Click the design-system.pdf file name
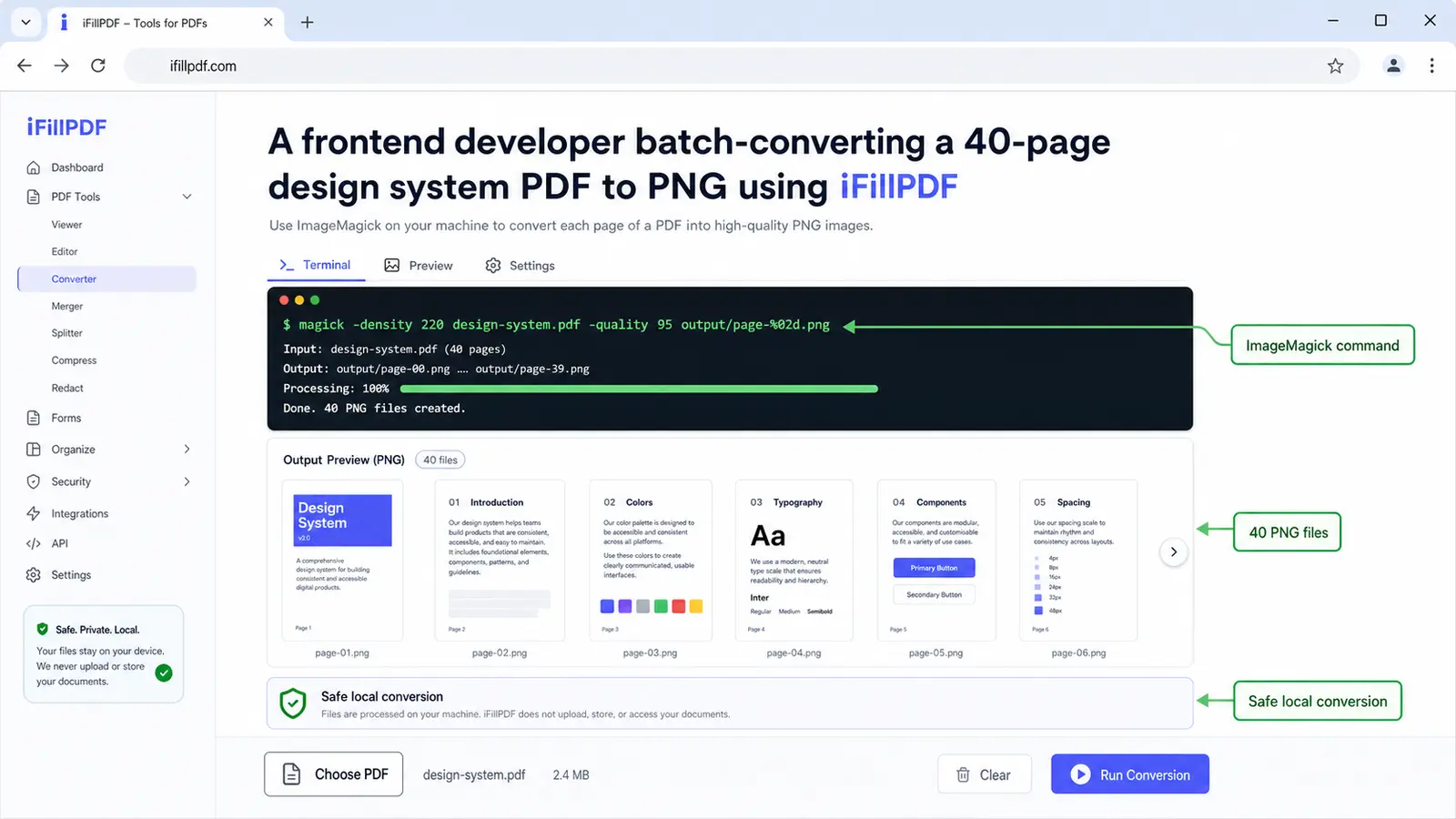This screenshot has height=819, width=1456. [474, 775]
